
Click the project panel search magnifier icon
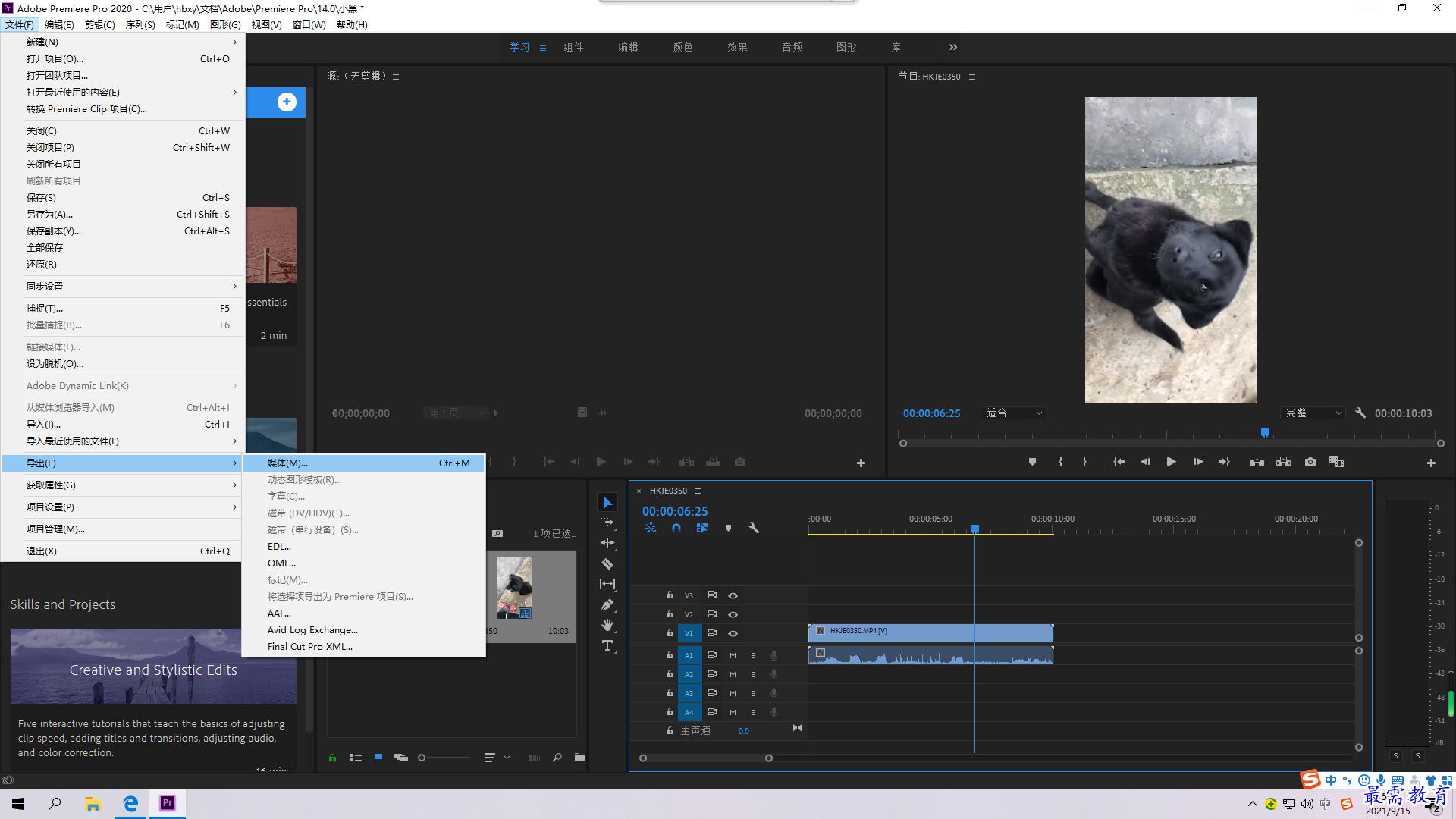tap(557, 758)
